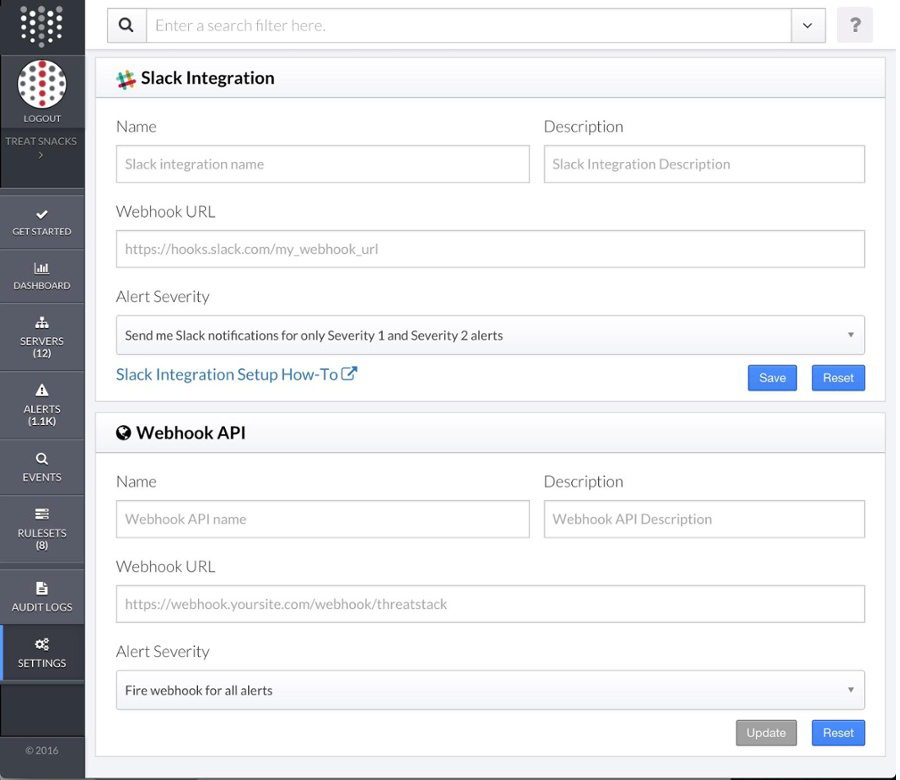This screenshot has width=900, height=780.
Task: Click the Webhook API Description field
Action: pyautogui.click(x=704, y=519)
